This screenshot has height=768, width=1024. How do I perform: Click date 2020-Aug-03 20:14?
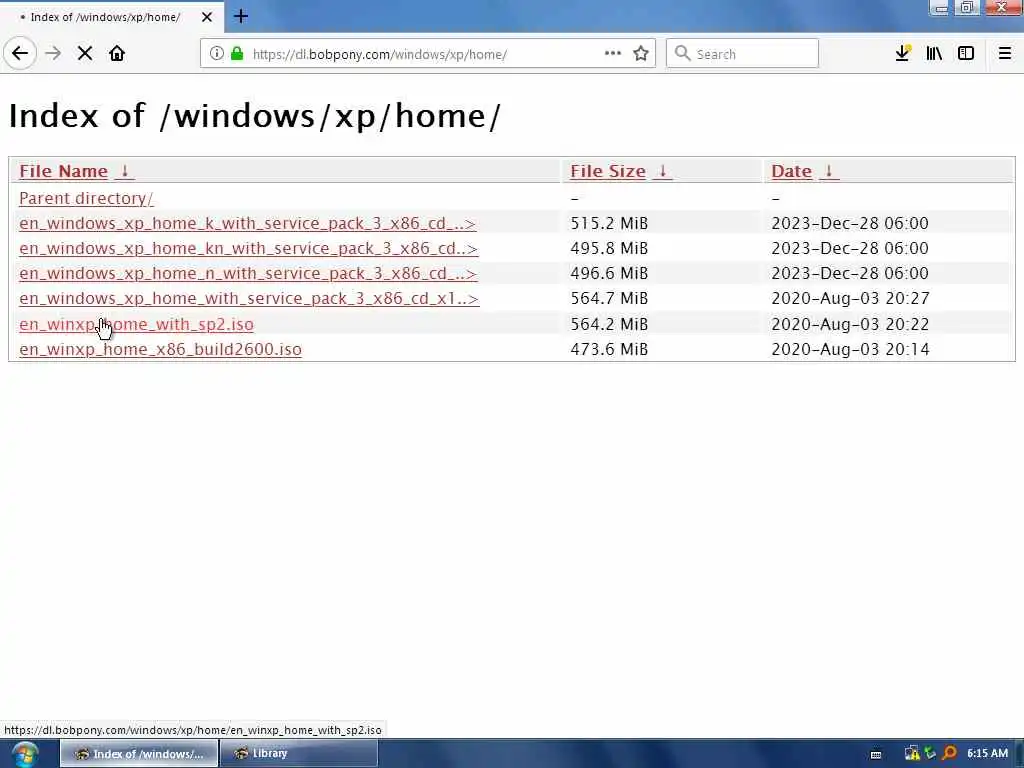tap(850, 349)
